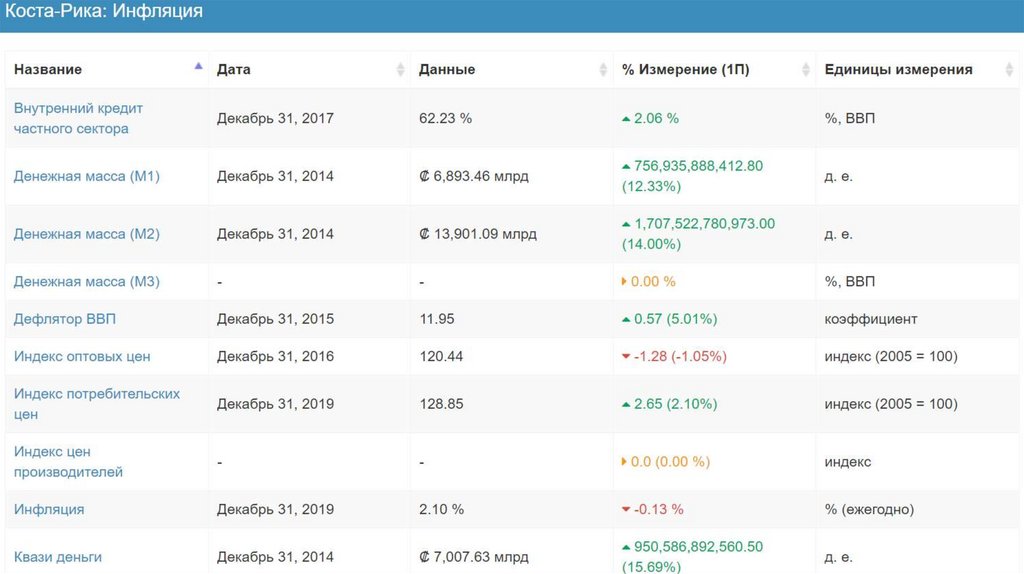Open the Квази деньги link

point(58,557)
